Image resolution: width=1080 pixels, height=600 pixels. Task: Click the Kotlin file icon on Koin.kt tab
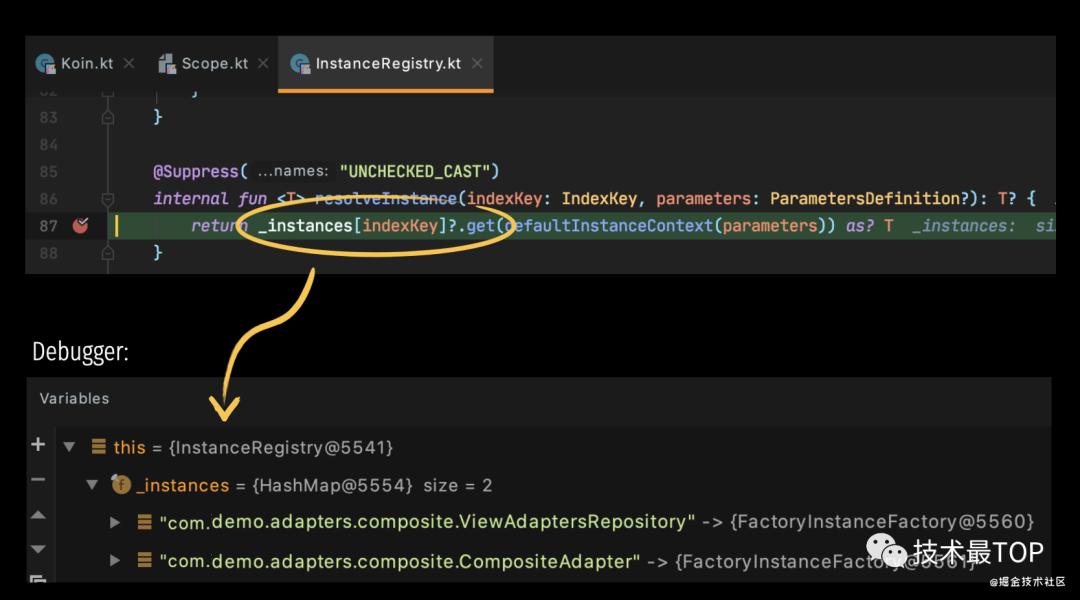pos(44,63)
